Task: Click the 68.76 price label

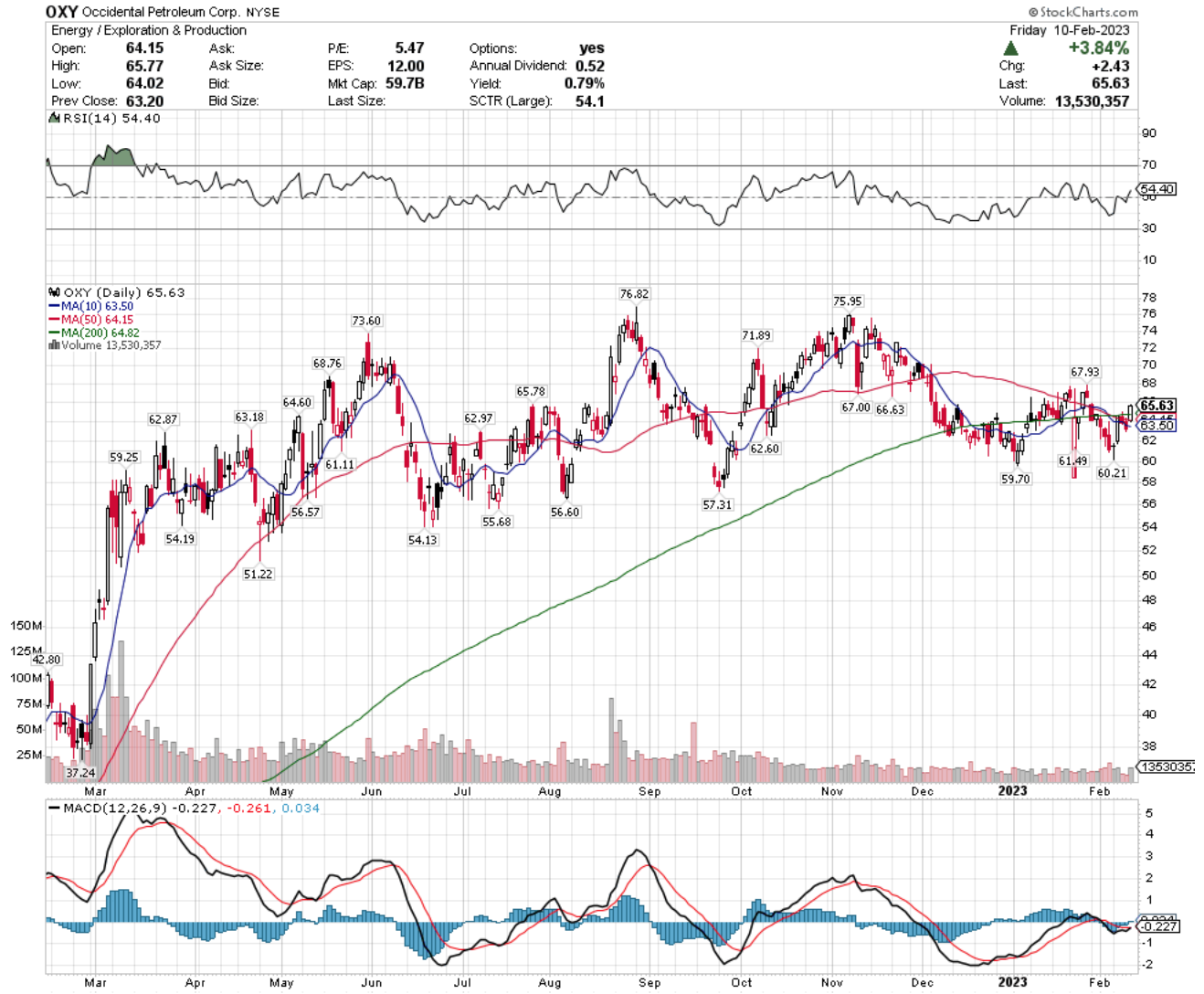Action: [327, 364]
